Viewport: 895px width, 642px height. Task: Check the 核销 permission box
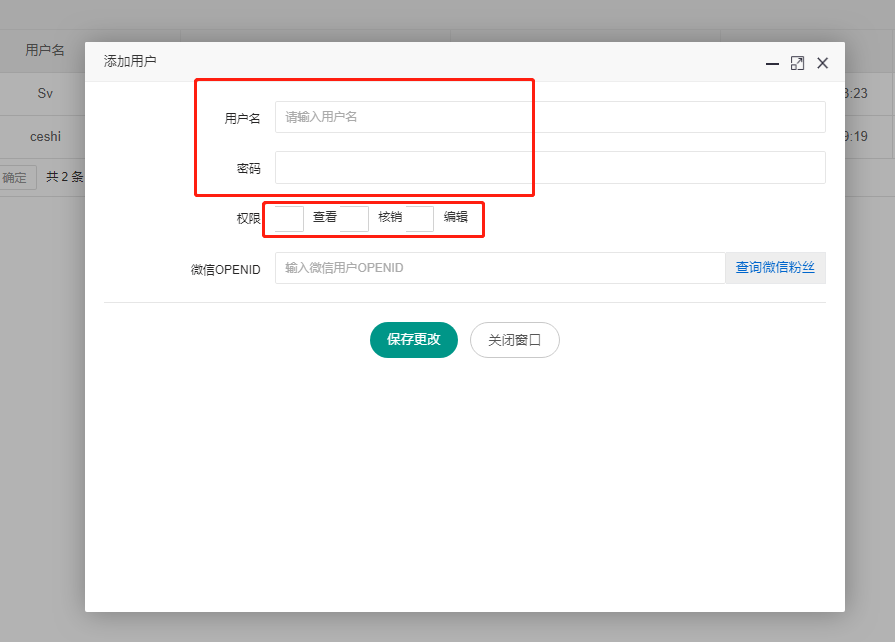pos(354,218)
